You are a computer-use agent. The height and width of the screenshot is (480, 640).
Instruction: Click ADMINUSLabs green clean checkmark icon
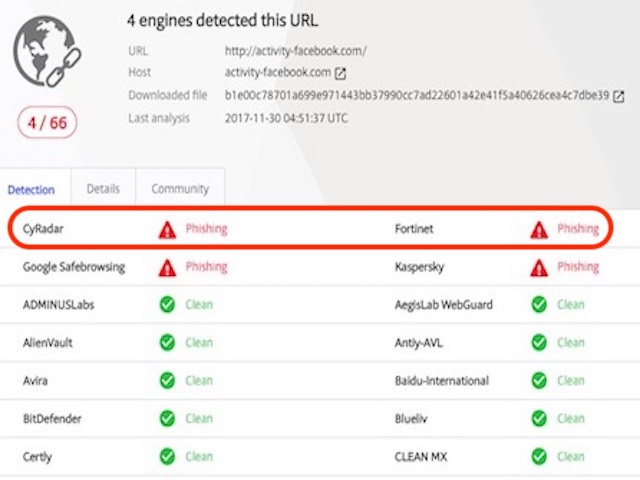167,304
